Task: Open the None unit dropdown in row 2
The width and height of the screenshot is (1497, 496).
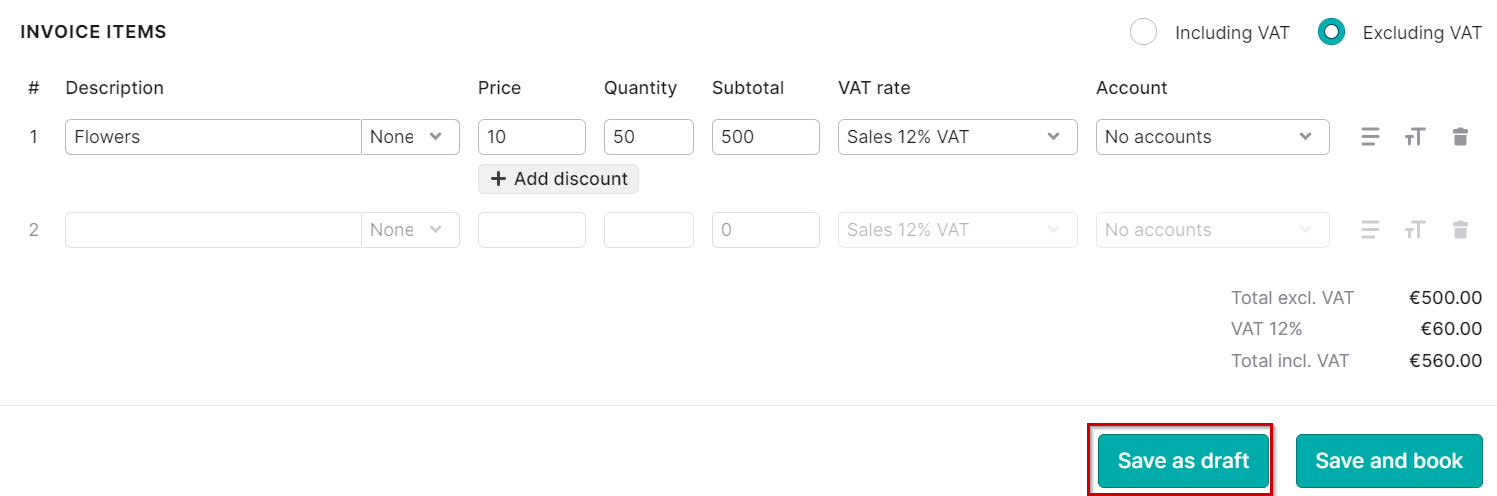Action: pos(410,230)
